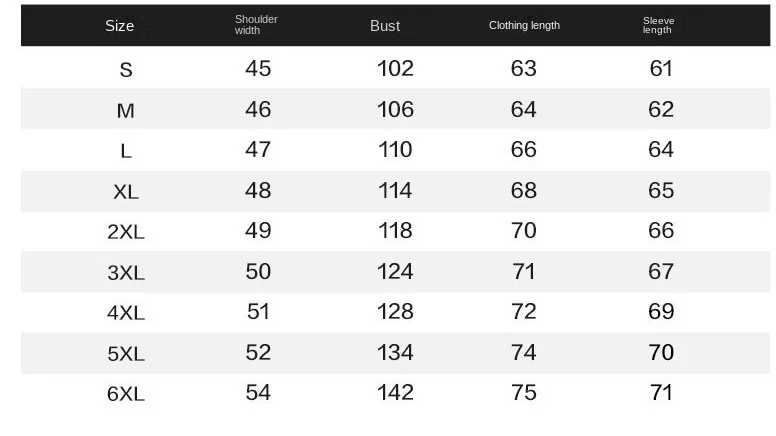Screen dimensions: 776x436
Task: Click the 6XL size row label
Action: tap(126, 394)
